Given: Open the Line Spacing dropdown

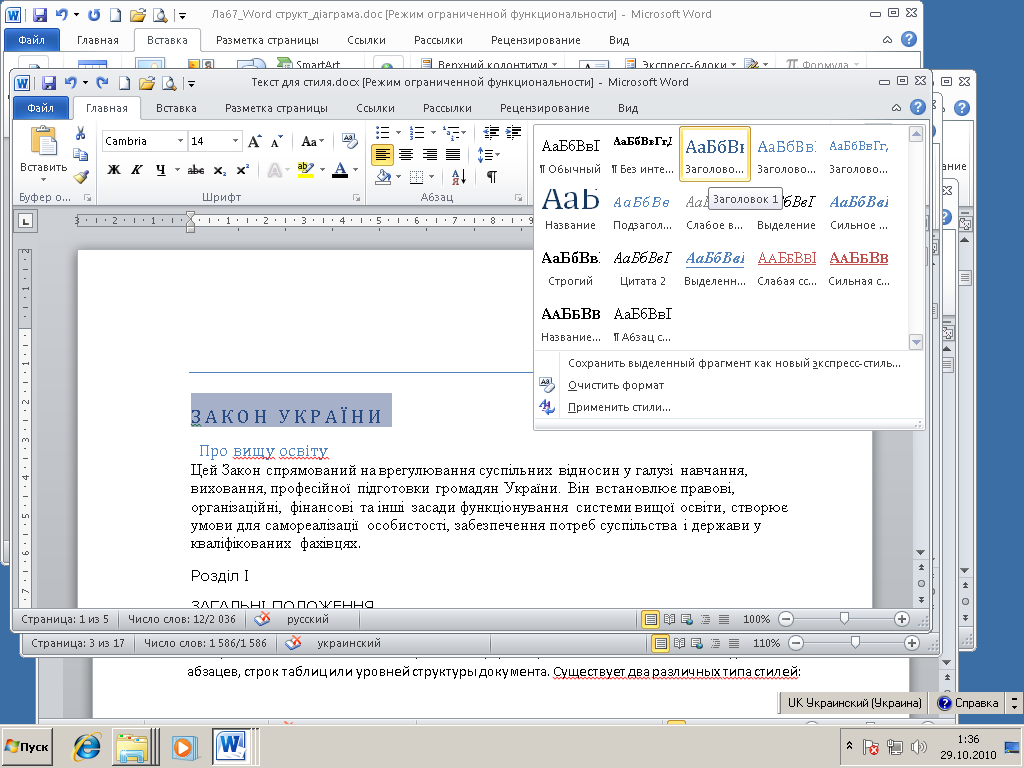Looking at the screenshot, I should click(488, 155).
